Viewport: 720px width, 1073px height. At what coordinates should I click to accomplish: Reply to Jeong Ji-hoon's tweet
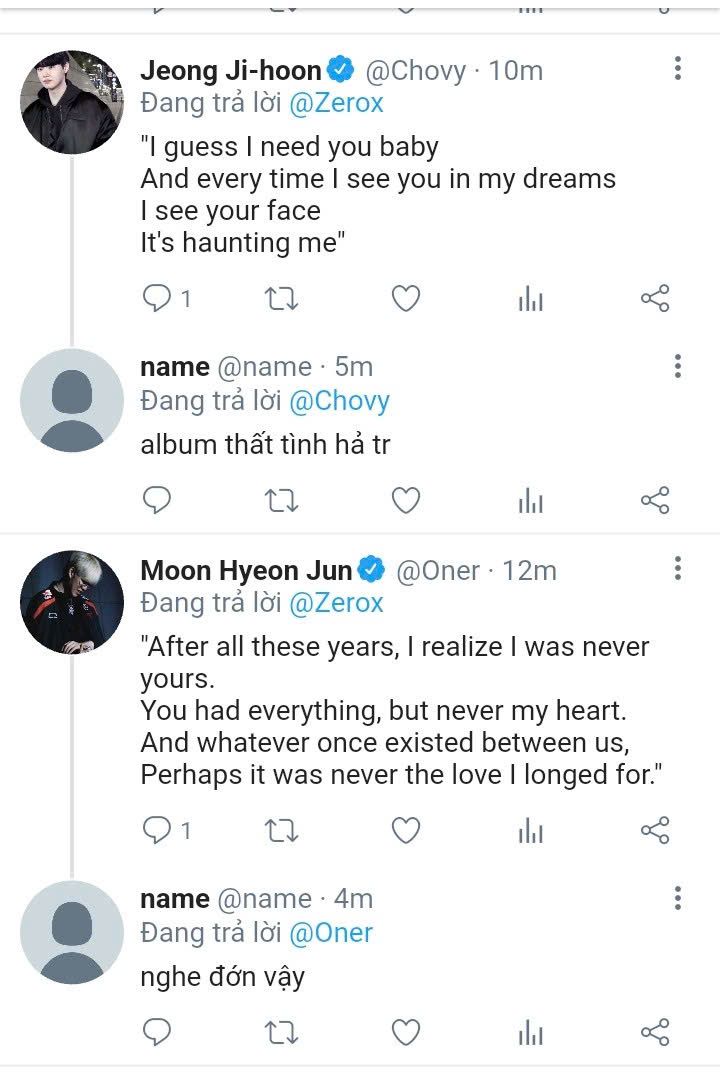[158, 298]
